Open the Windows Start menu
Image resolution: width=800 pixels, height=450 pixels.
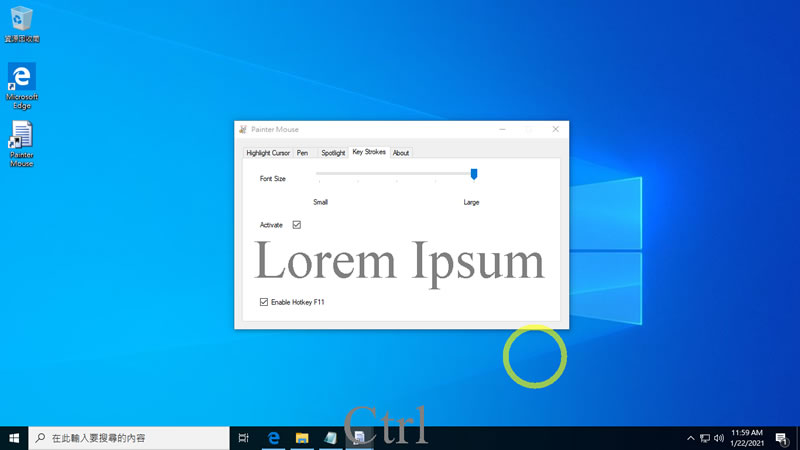click(14, 438)
